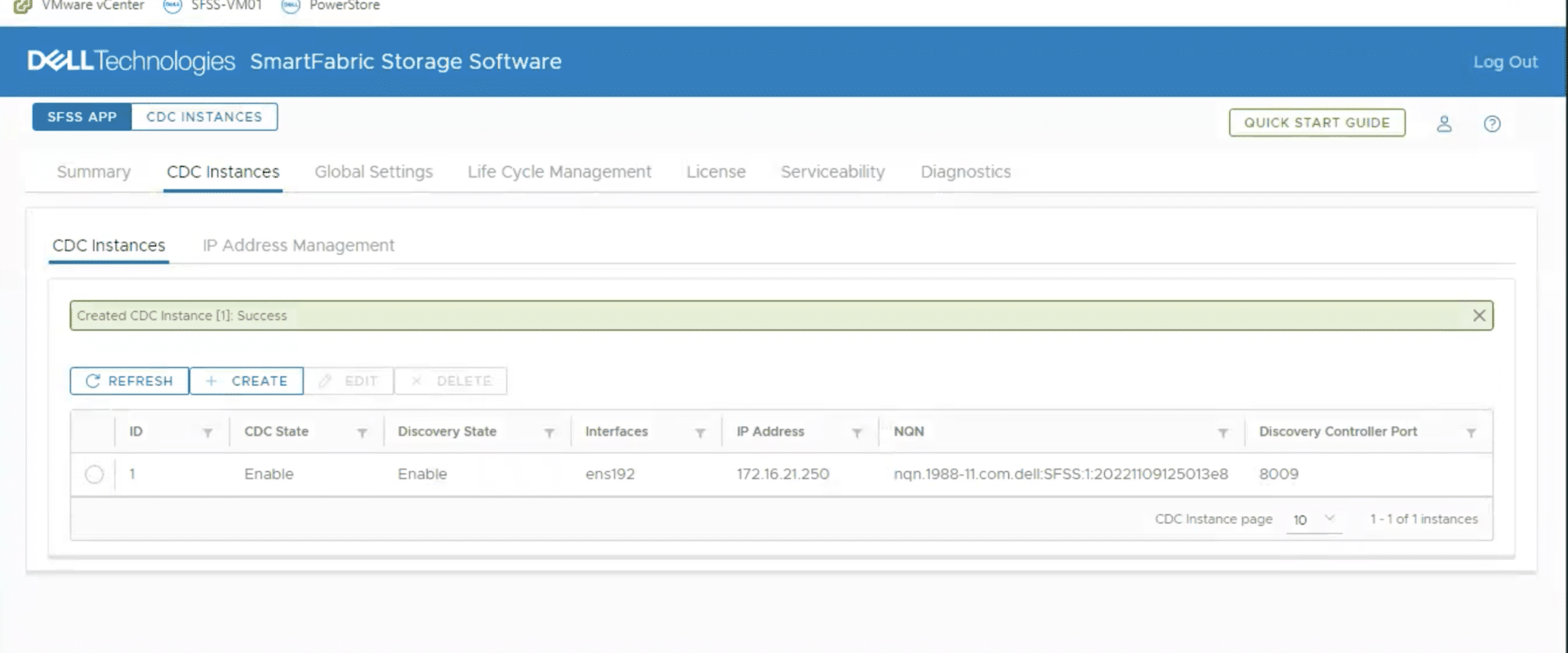Click the Dell Technologies logo
1568x653 pixels.
pyautogui.click(x=131, y=61)
